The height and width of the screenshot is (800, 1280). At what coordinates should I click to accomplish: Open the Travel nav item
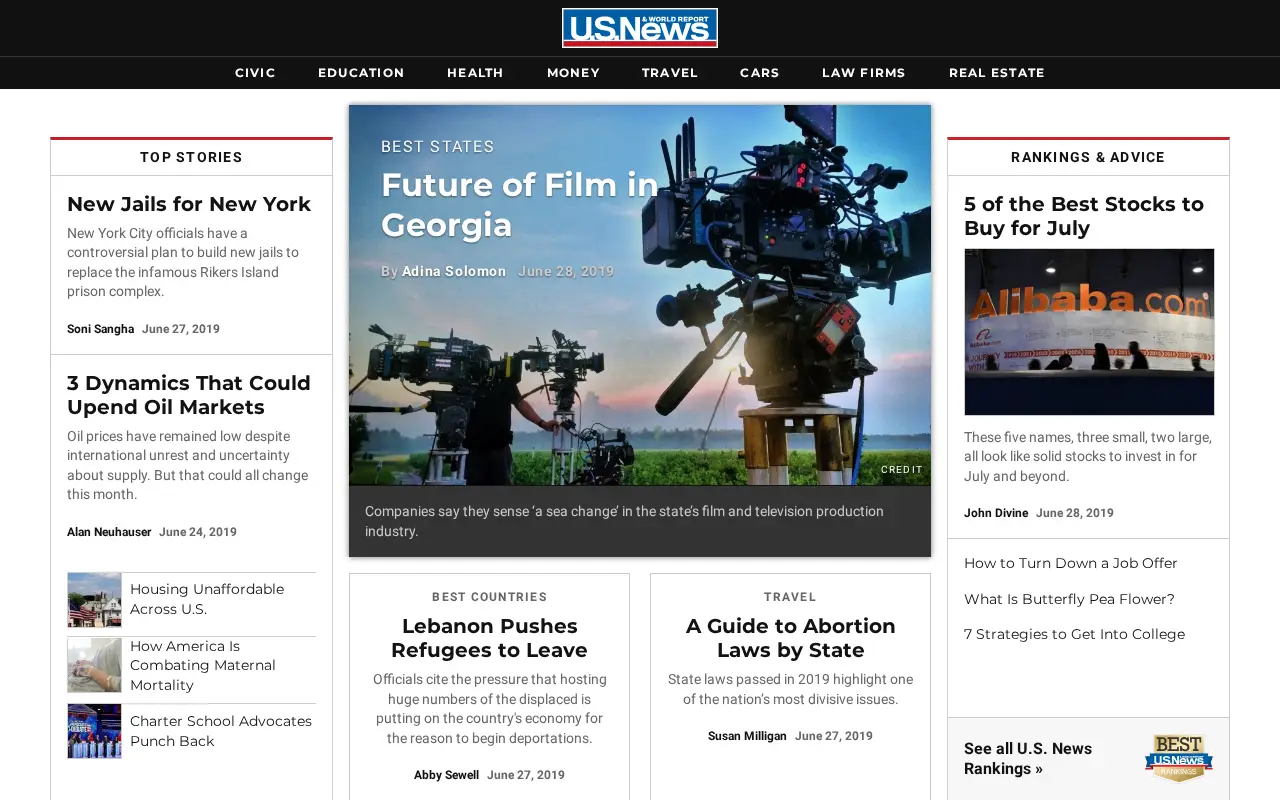point(670,73)
